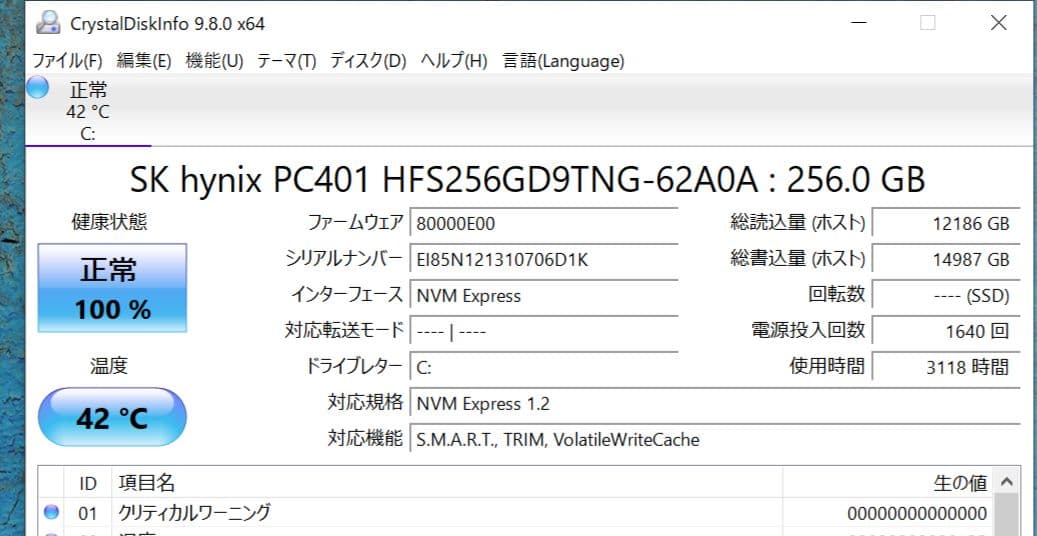This screenshot has height=536, width=1037.
Task: Click the 対応機能 field with S.M.A.R.T., TRIM
Action: pos(715,438)
